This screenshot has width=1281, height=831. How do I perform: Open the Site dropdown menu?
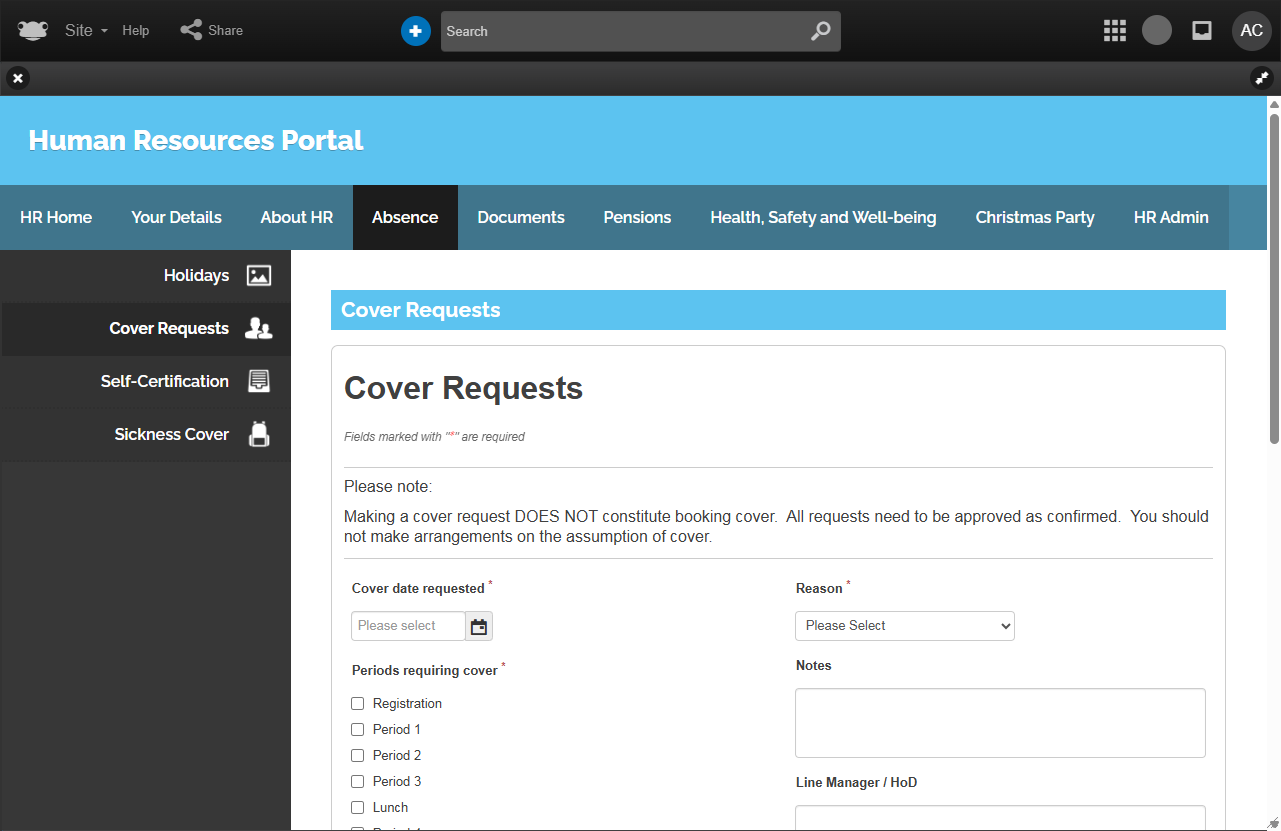click(85, 31)
